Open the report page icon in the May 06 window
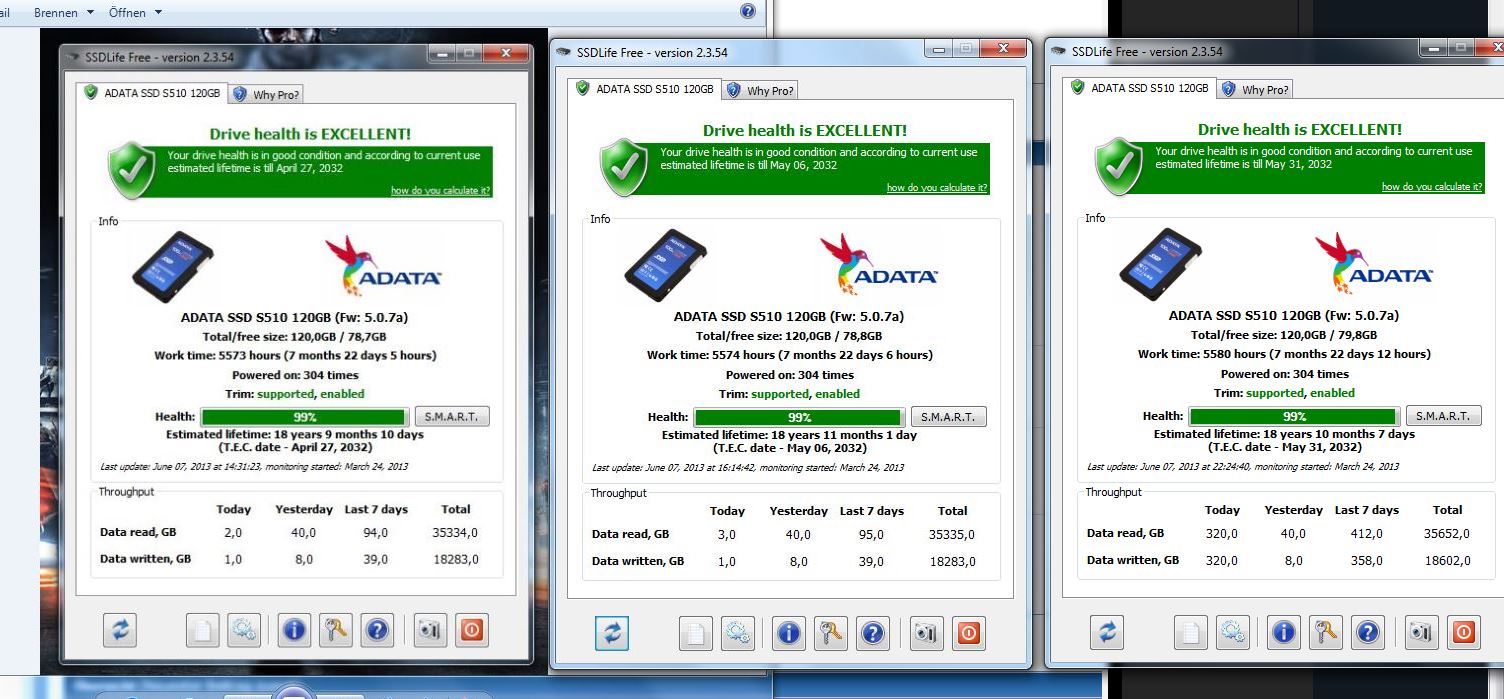The width and height of the screenshot is (1504, 699). [697, 633]
